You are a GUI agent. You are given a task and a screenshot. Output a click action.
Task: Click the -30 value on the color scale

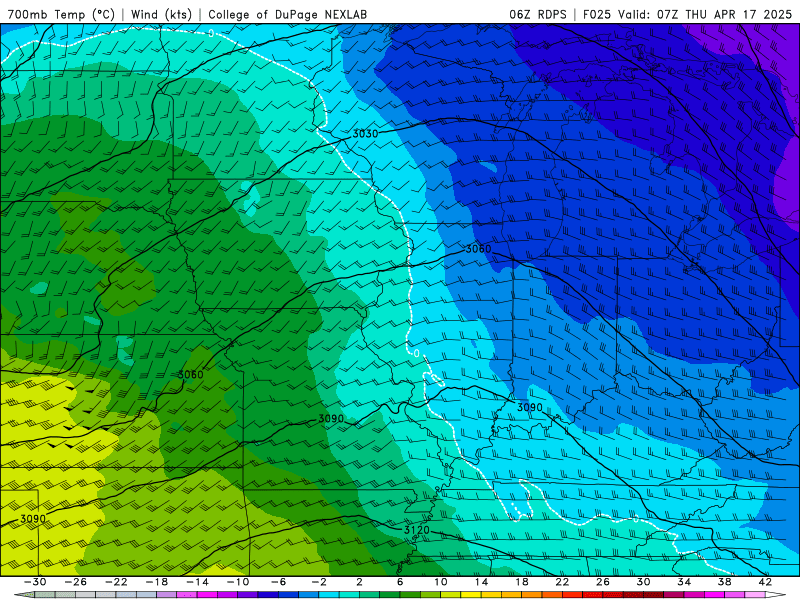point(35,582)
